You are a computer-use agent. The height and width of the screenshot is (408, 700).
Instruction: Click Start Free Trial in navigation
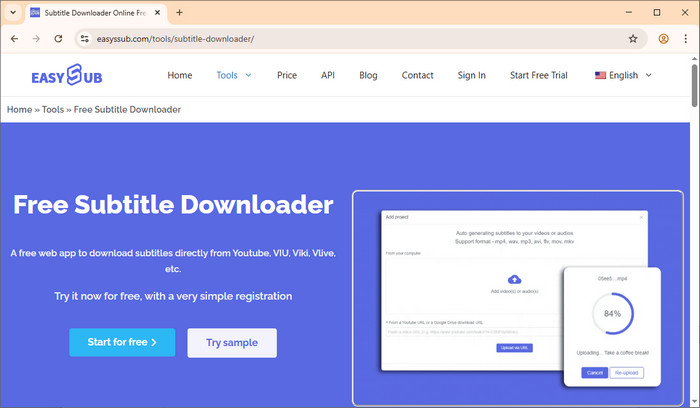pyautogui.click(x=539, y=75)
